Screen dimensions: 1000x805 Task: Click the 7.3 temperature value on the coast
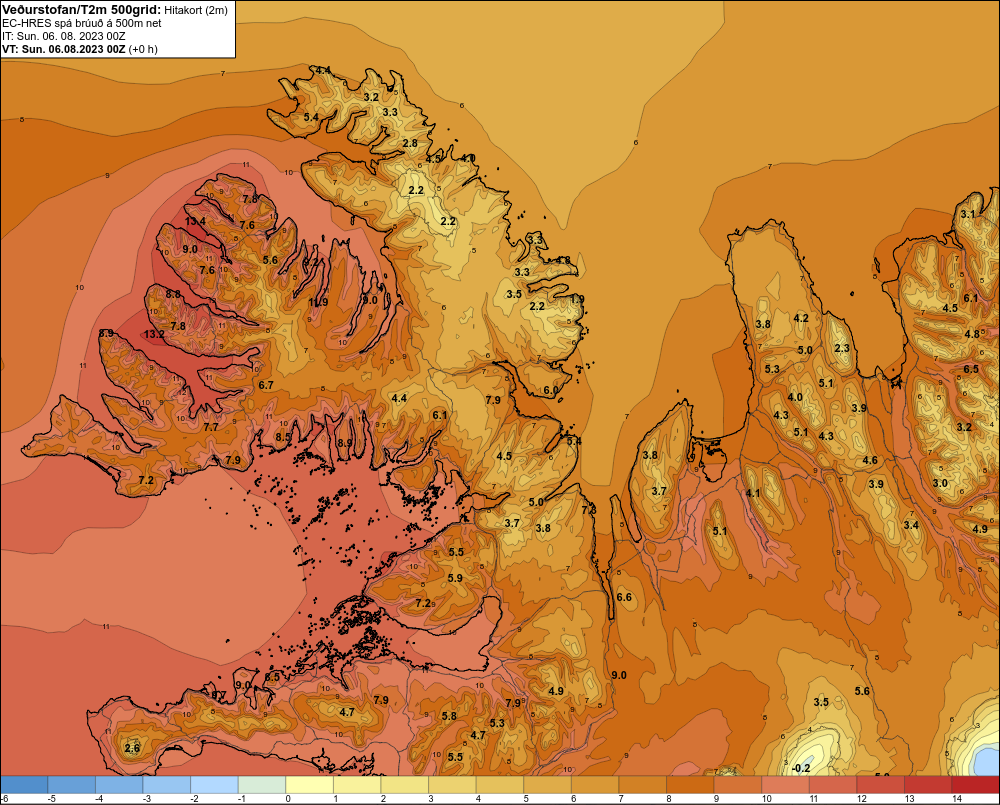589,510
